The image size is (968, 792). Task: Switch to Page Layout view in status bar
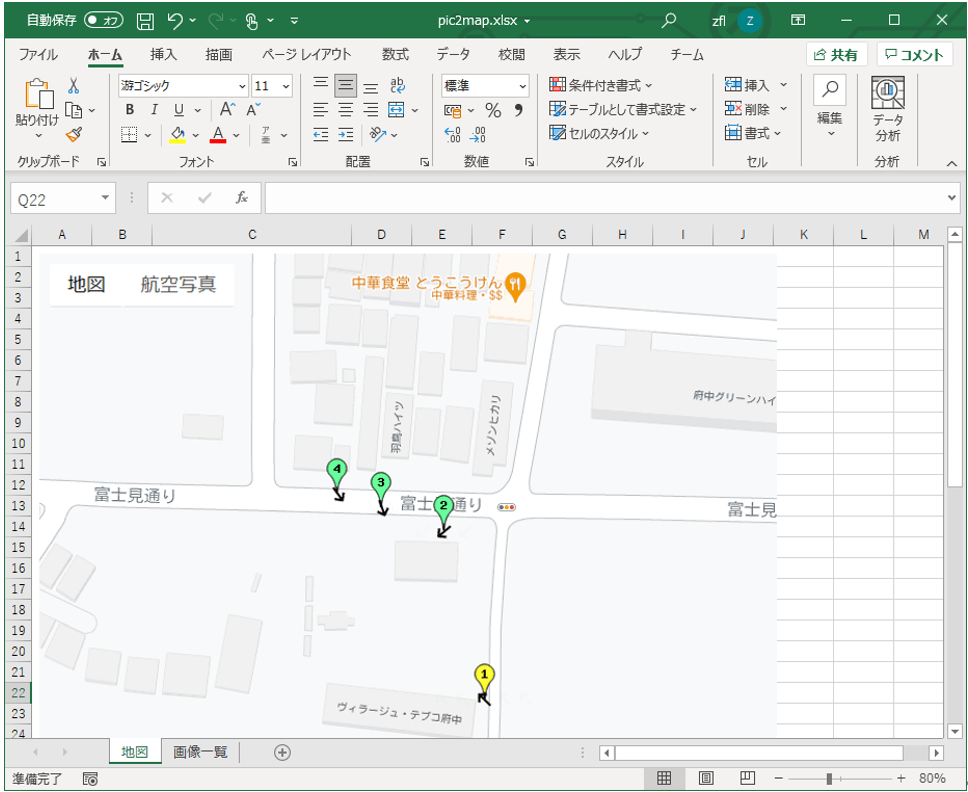tap(705, 778)
